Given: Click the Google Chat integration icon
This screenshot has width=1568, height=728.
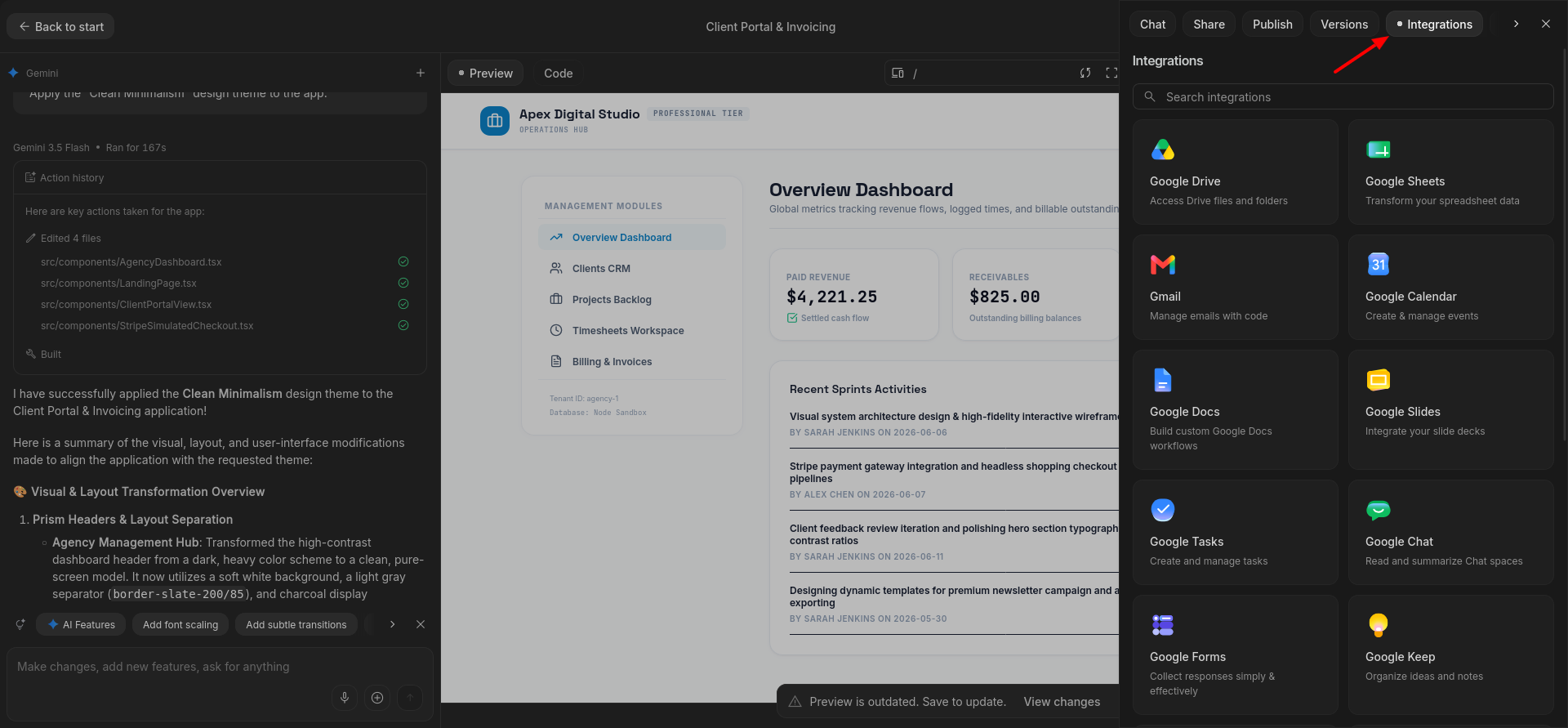Looking at the screenshot, I should [x=1378, y=511].
